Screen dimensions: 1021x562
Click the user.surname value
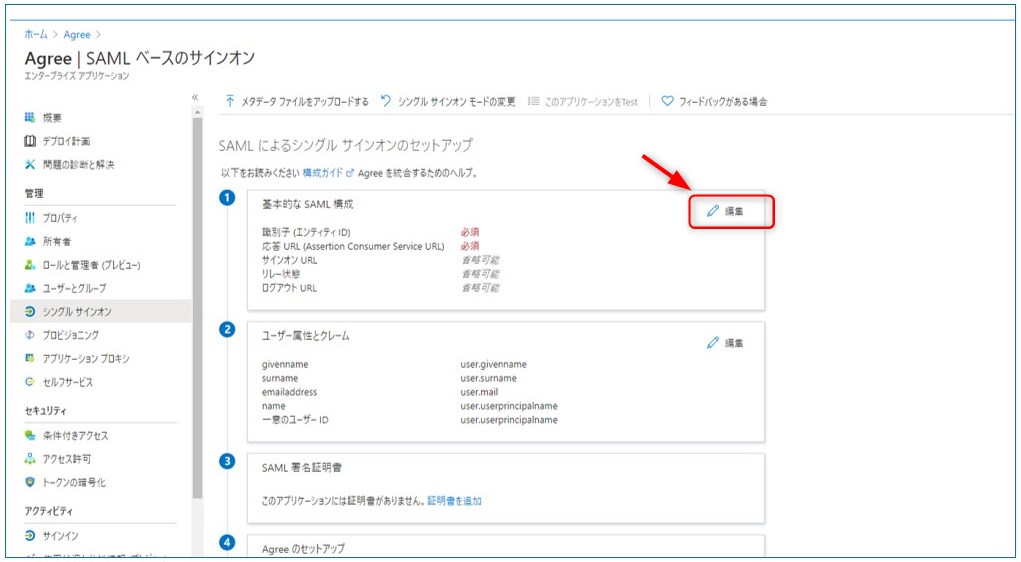click(x=488, y=378)
